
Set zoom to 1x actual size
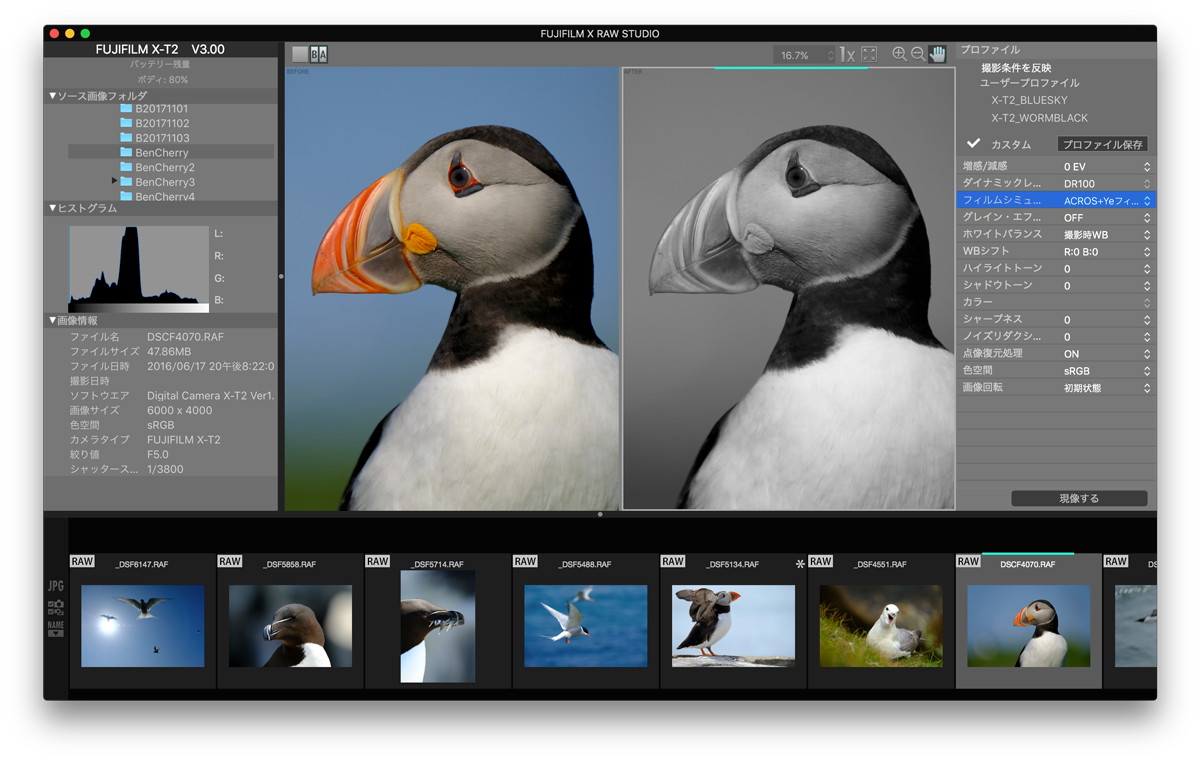point(847,55)
